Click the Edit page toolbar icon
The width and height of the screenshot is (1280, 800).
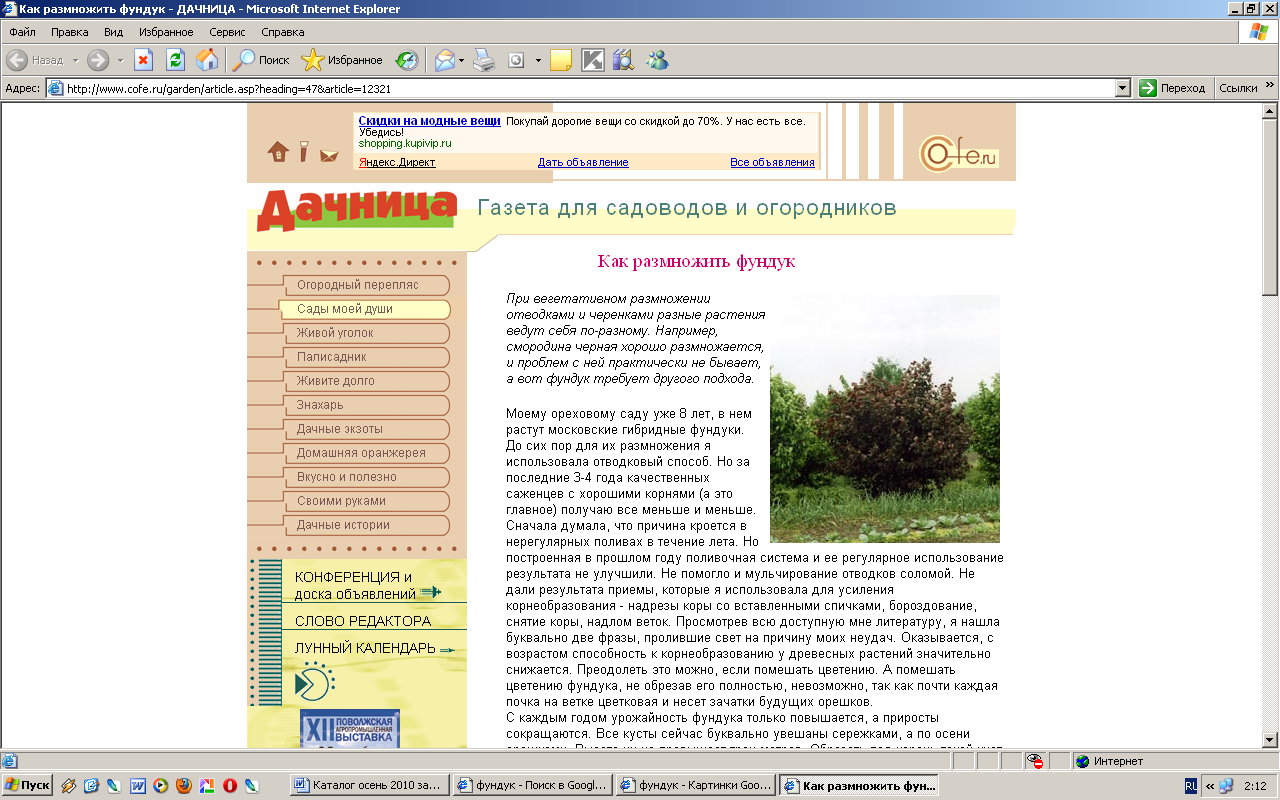pyautogui.click(x=516, y=60)
